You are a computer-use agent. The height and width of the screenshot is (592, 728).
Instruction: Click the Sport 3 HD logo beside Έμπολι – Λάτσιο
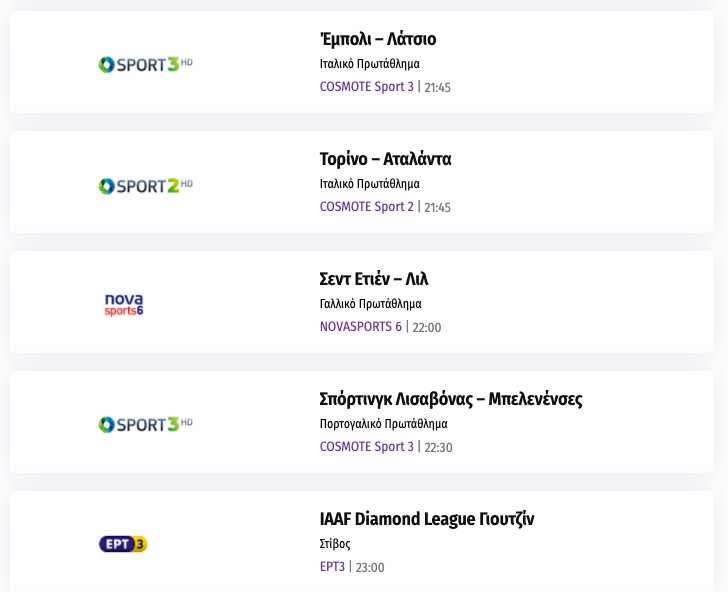[145, 65]
